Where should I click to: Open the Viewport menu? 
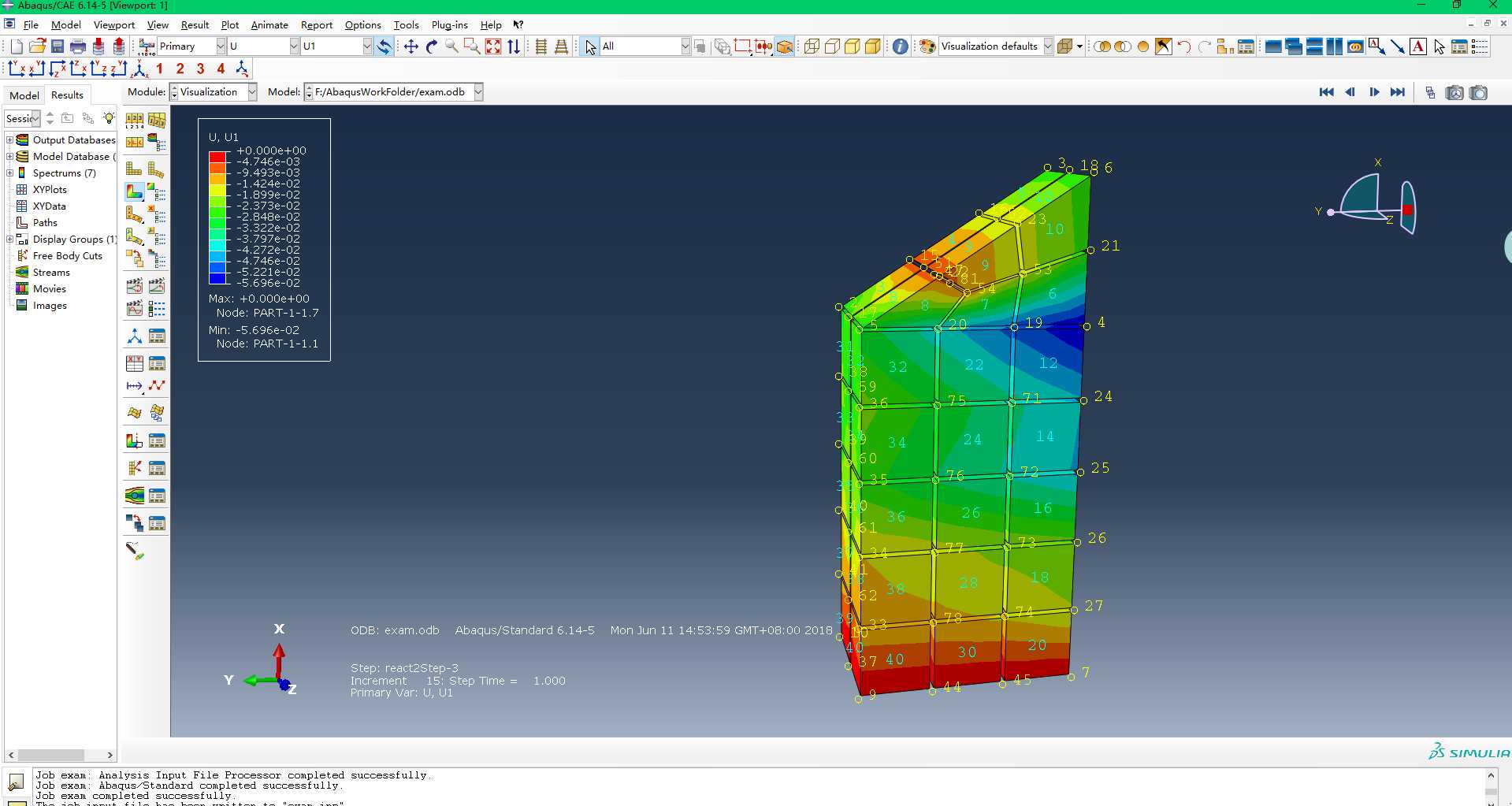[114, 25]
